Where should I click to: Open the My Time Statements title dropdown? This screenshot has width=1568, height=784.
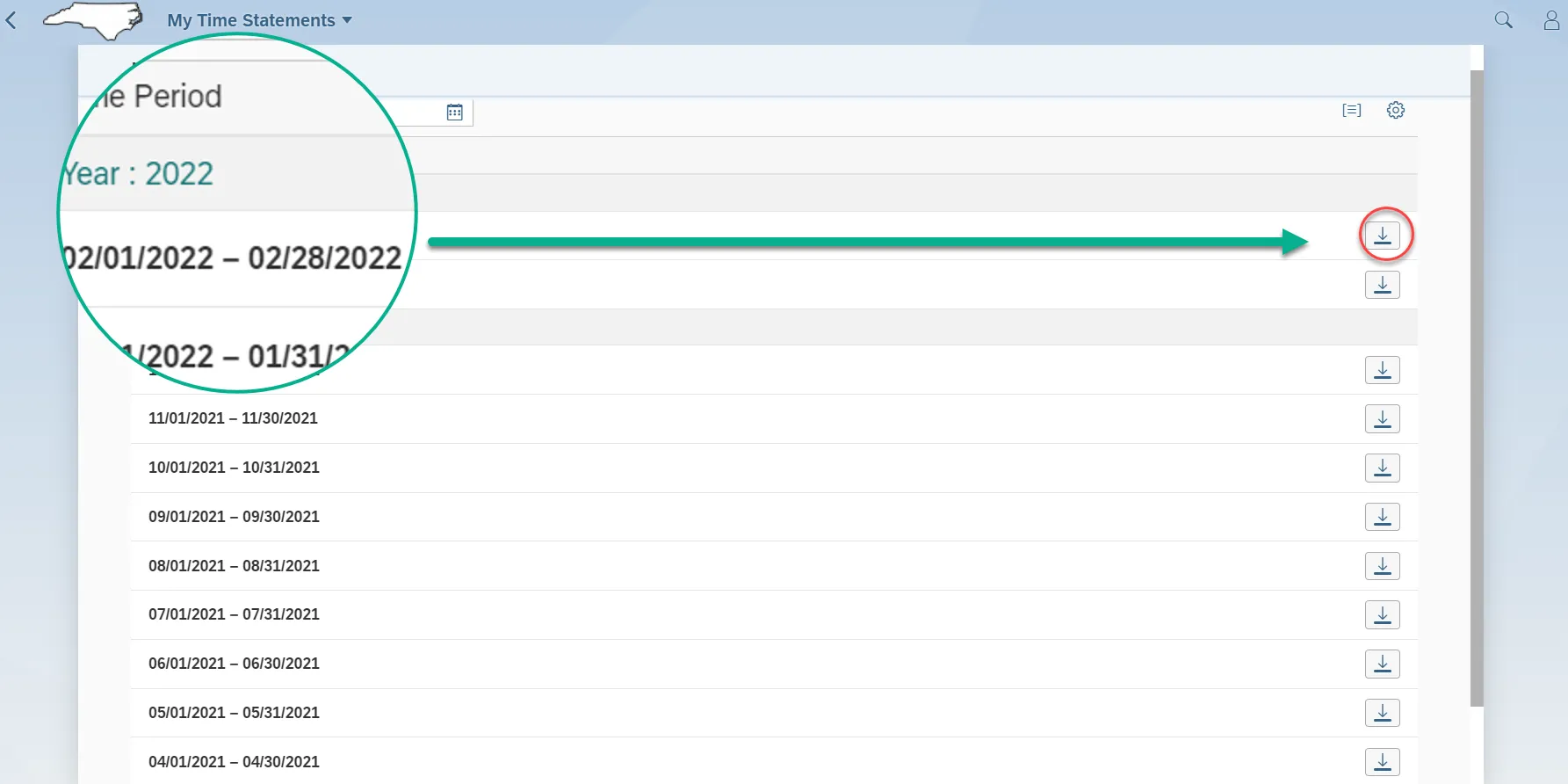click(260, 20)
